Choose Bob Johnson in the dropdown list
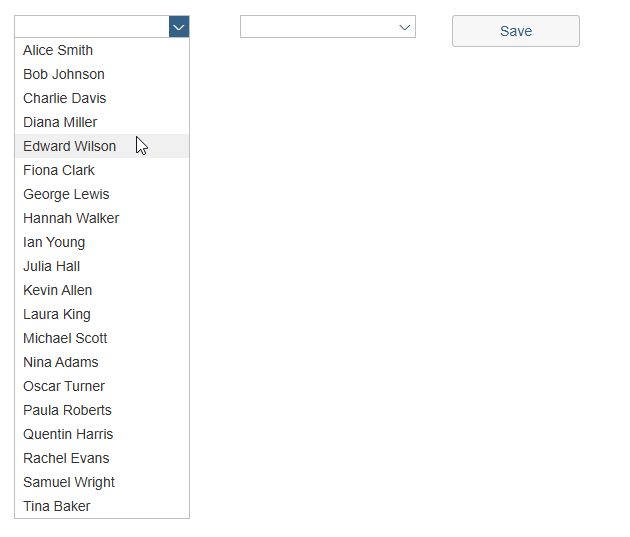 (64, 74)
